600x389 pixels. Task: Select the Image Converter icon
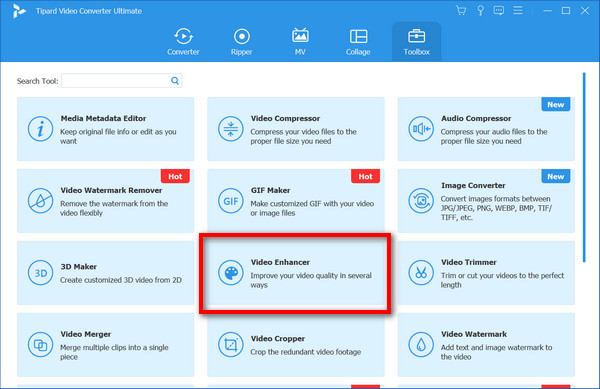click(421, 201)
